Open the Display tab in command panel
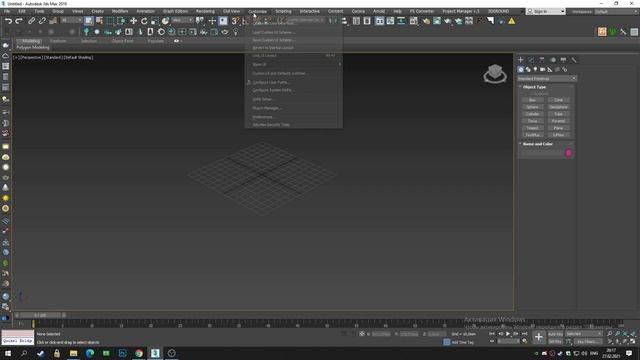Image resolution: width=640 pixels, height=360 pixels. (563, 60)
